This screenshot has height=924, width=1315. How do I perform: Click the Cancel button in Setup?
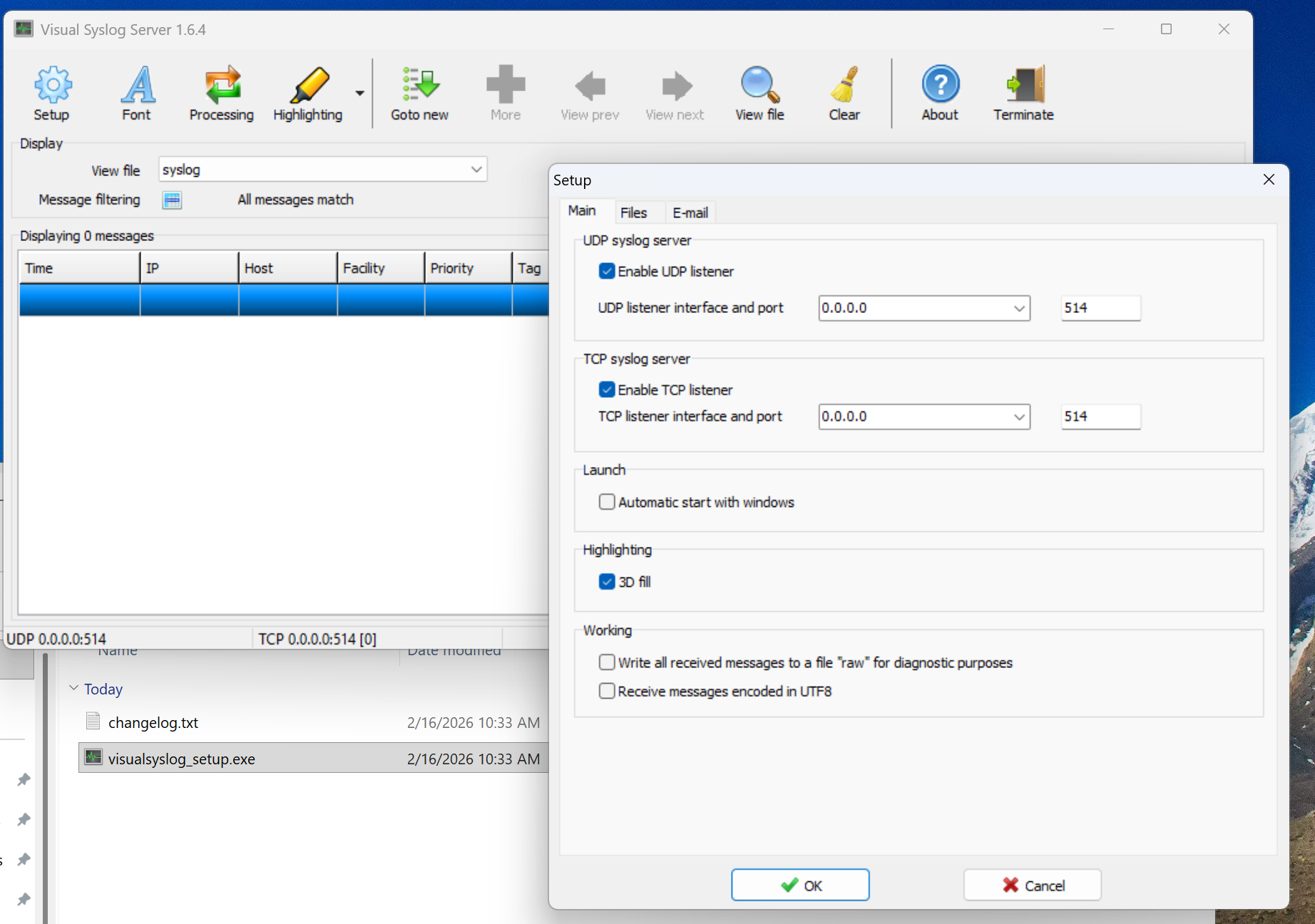(x=1032, y=885)
